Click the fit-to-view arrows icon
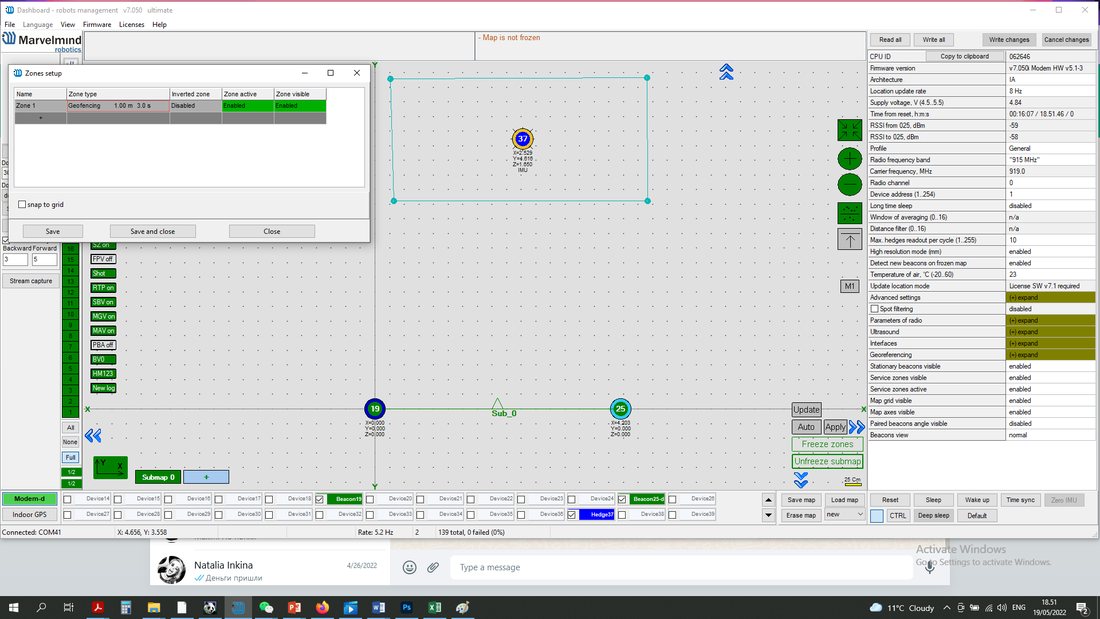 coord(850,130)
